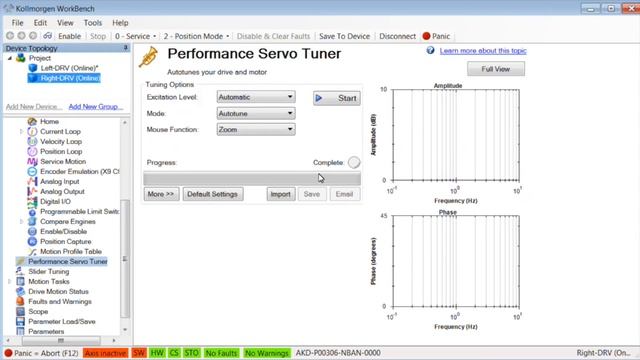This screenshot has width=640, height=360.
Task: Click the Programmable Limit Switch icon
Action: click(x=32, y=211)
